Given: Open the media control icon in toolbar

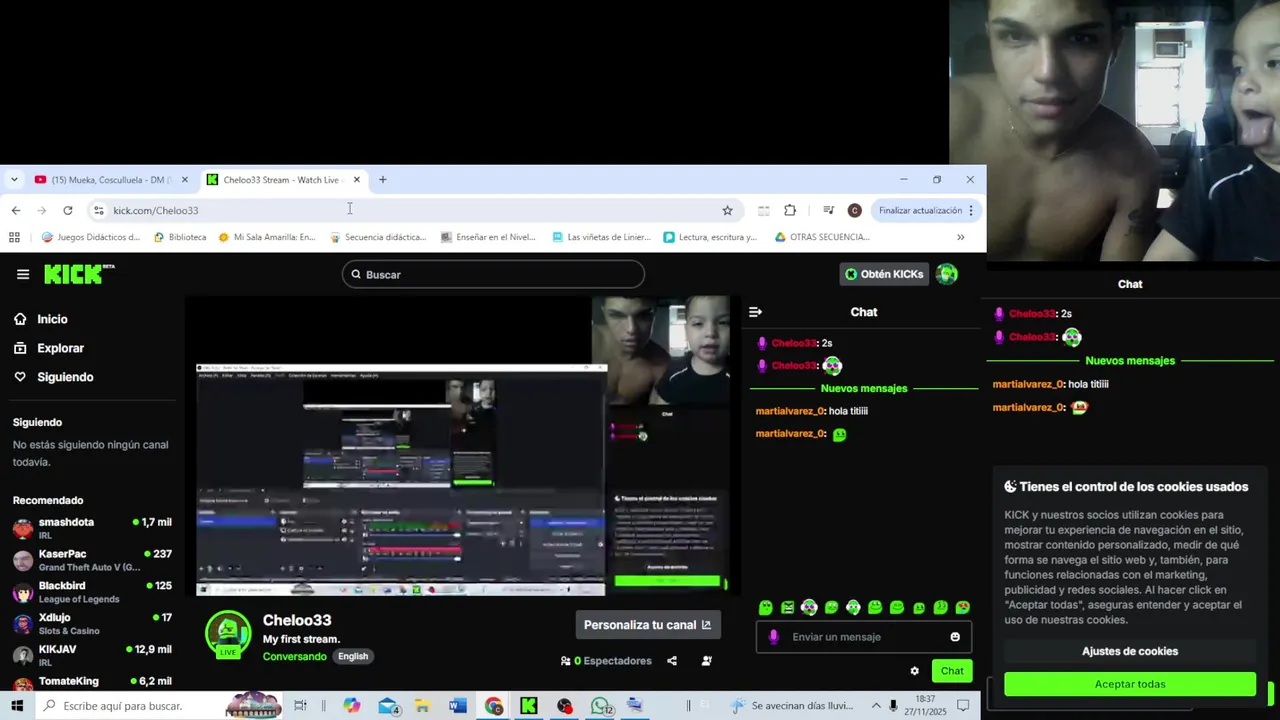Looking at the screenshot, I should click(x=828, y=210).
